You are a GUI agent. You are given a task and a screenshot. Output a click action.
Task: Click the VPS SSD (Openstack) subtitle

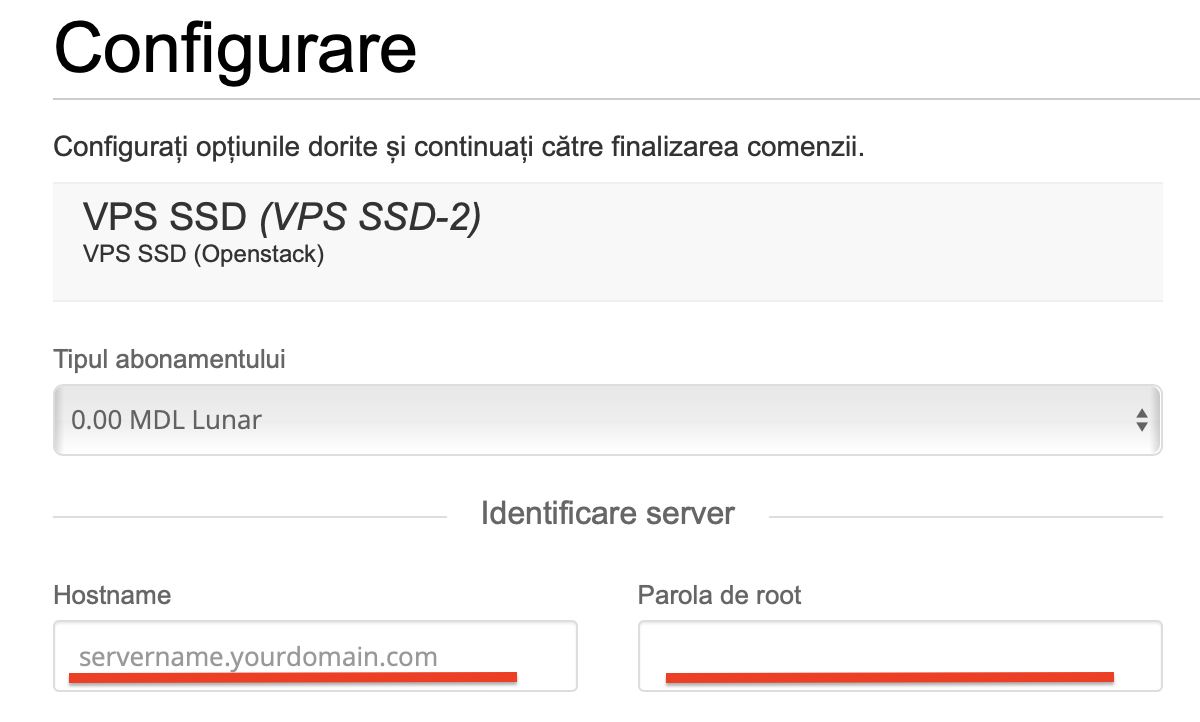pyautogui.click(x=203, y=254)
